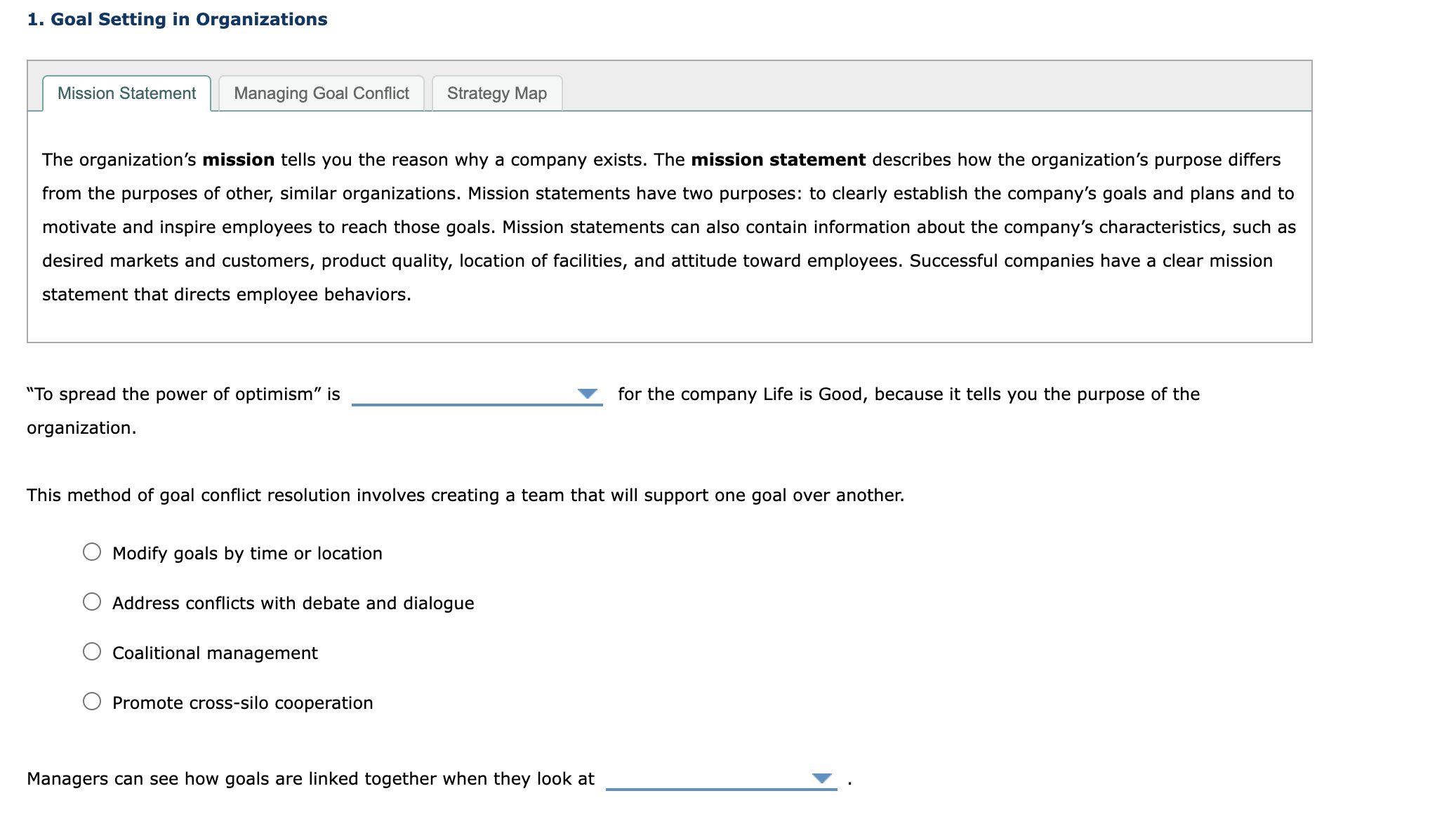Screen dimensions: 1456x831
Task: Switch to the Managing Goal Conflict tab
Action: 322,93
